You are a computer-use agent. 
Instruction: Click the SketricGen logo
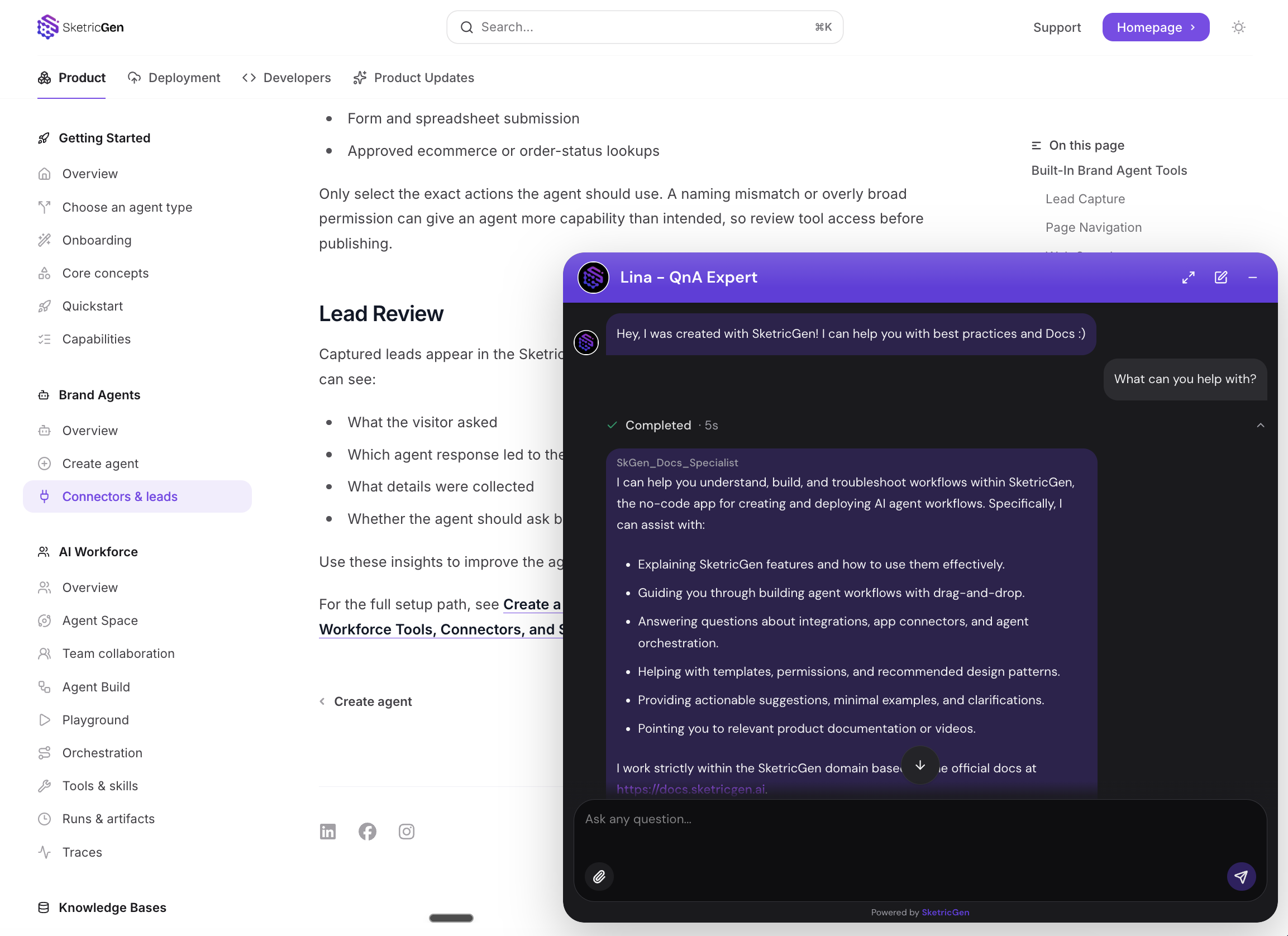pos(80,27)
